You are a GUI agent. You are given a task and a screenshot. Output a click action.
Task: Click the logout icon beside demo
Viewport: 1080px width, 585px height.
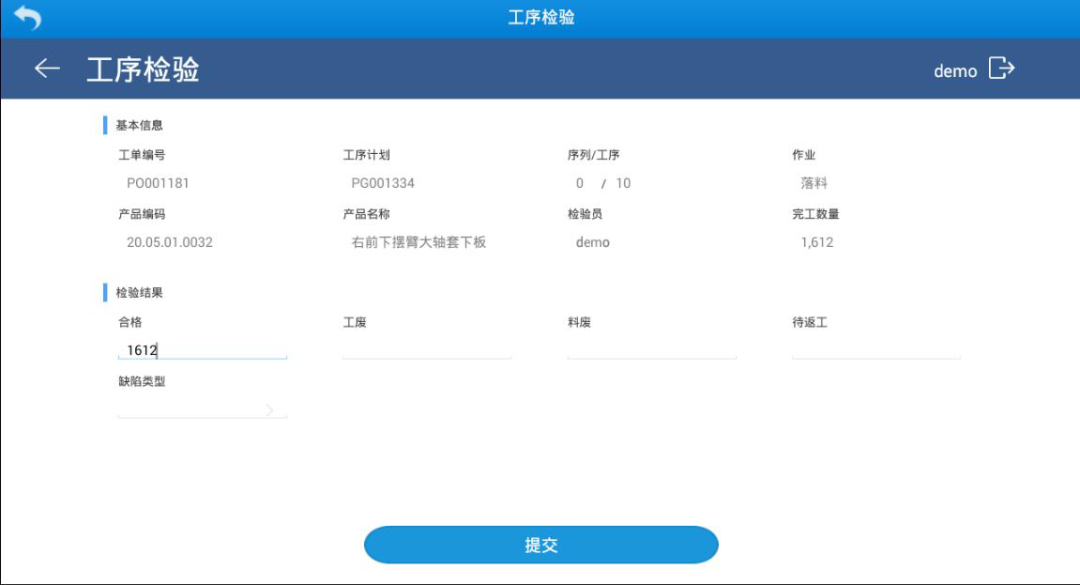tap(1001, 68)
